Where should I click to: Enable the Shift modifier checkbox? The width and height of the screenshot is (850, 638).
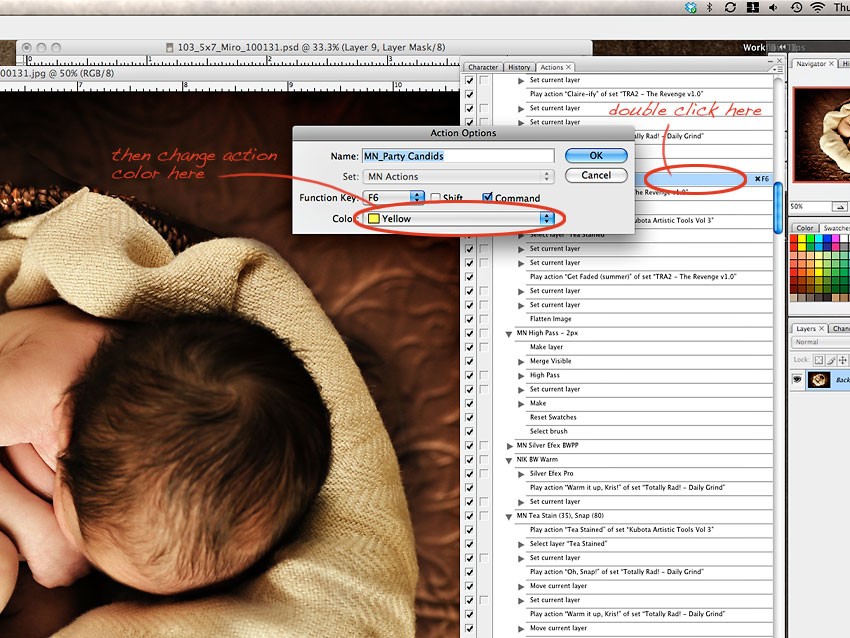pyautogui.click(x=435, y=198)
